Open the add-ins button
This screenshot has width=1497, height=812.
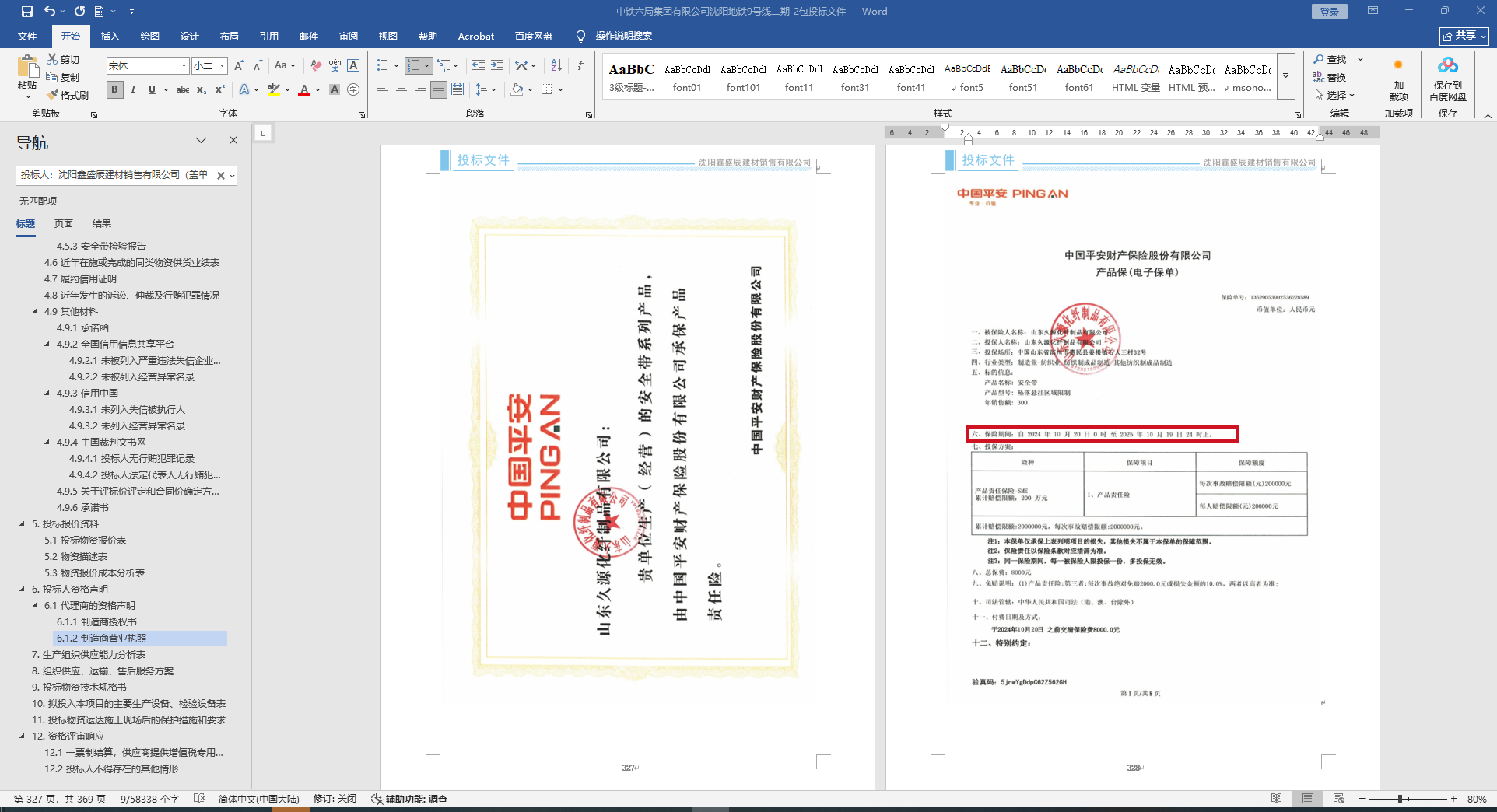pos(1399,79)
